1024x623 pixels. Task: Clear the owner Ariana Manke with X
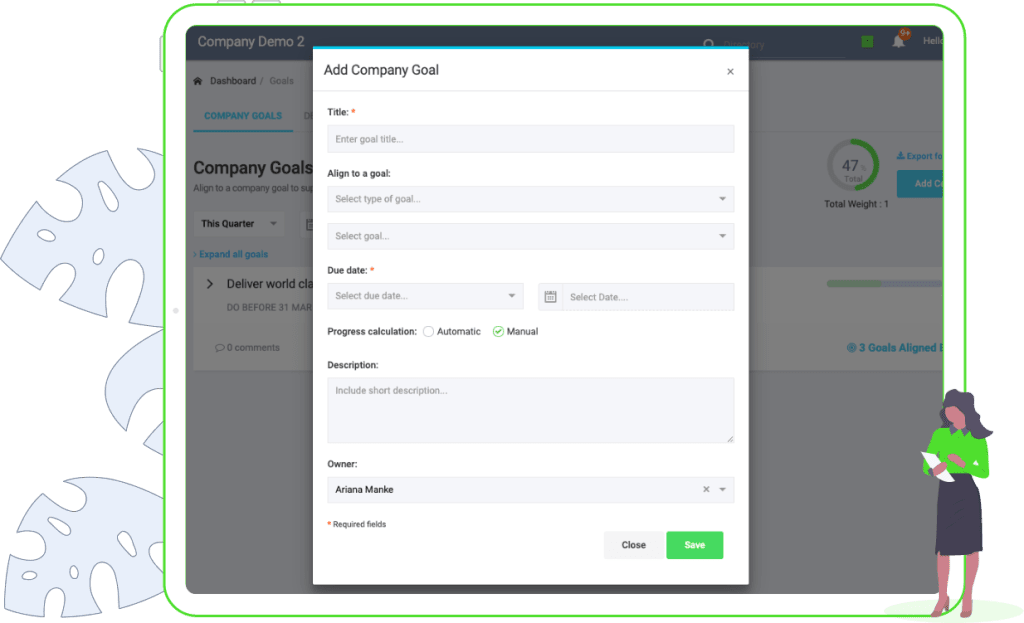click(x=706, y=489)
